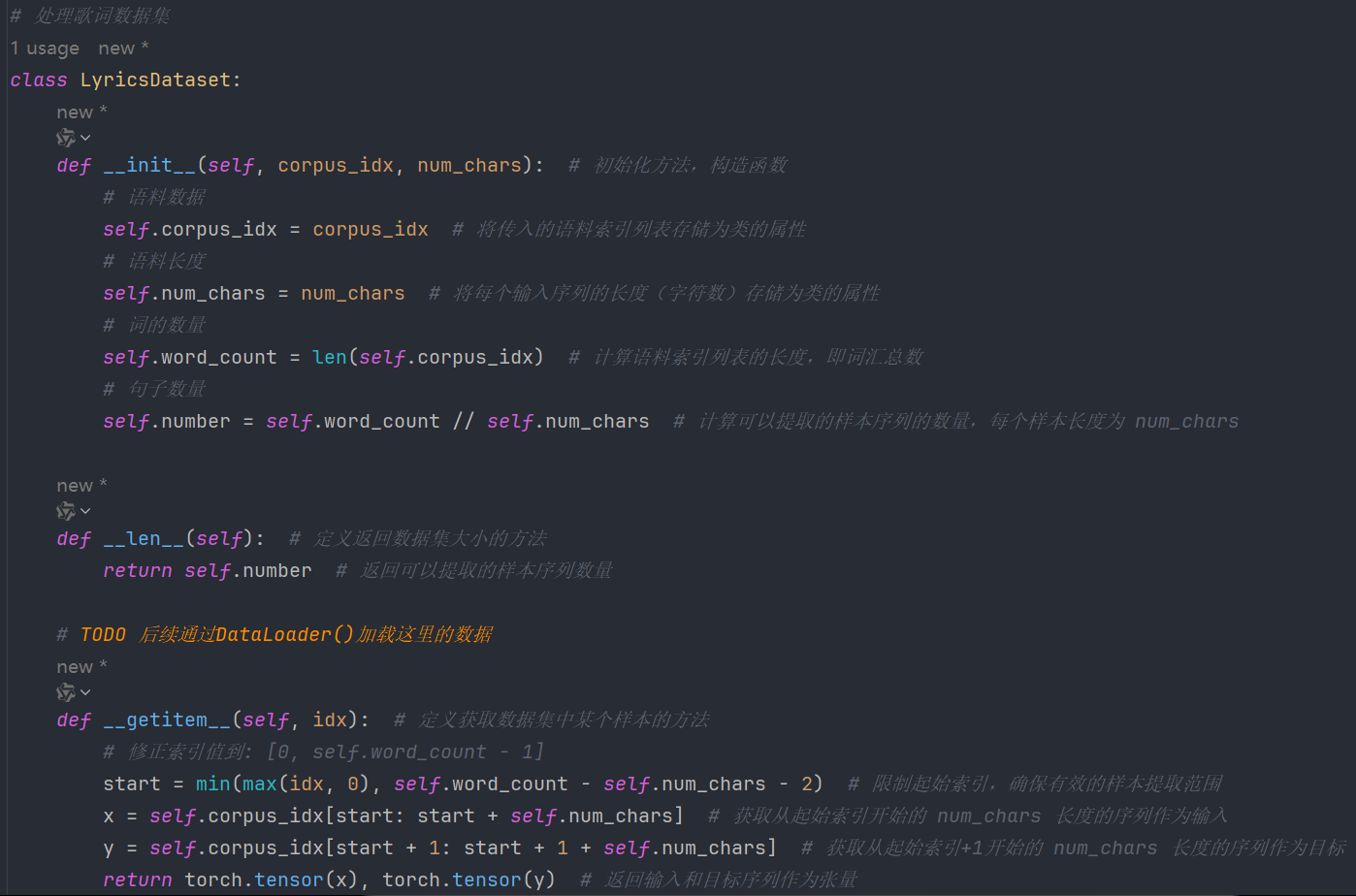The width and height of the screenshot is (1356, 896).
Task: Click the '# 处理歌词数据集' comment at top
Action: click(x=90, y=16)
